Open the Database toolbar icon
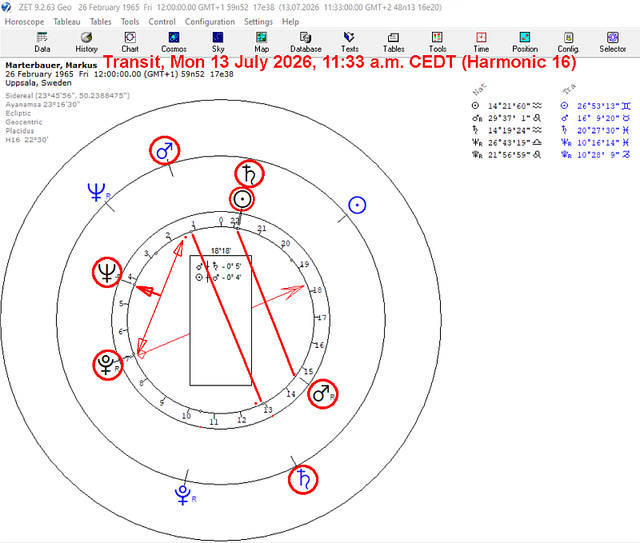 pyautogui.click(x=306, y=38)
